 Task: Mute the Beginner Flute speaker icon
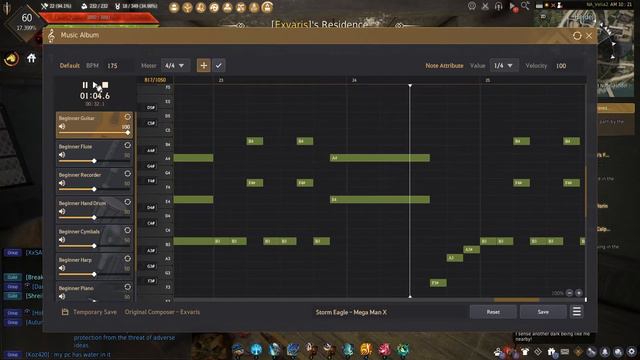pos(62,155)
